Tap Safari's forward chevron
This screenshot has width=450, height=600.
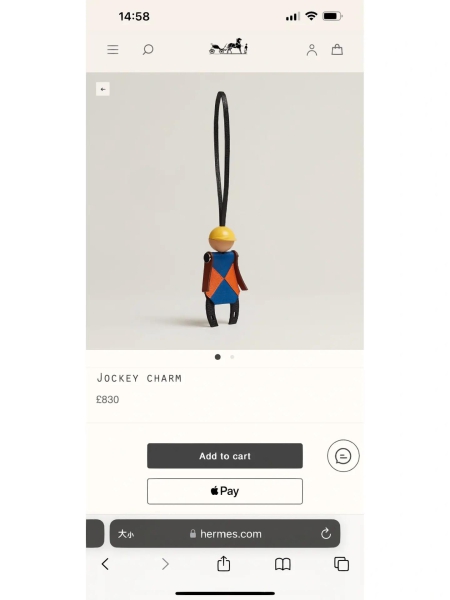[165, 564]
